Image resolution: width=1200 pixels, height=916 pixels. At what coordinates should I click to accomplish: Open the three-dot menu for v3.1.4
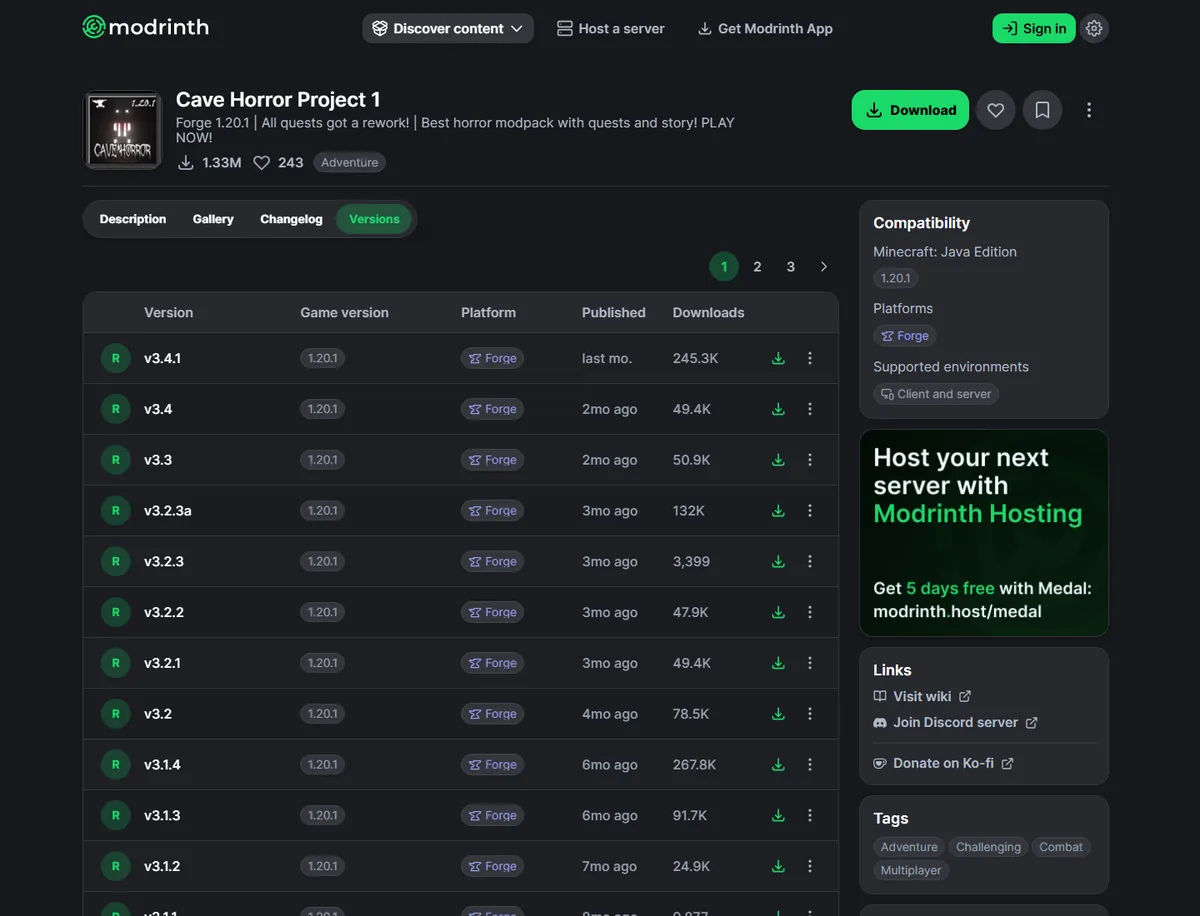click(810, 764)
